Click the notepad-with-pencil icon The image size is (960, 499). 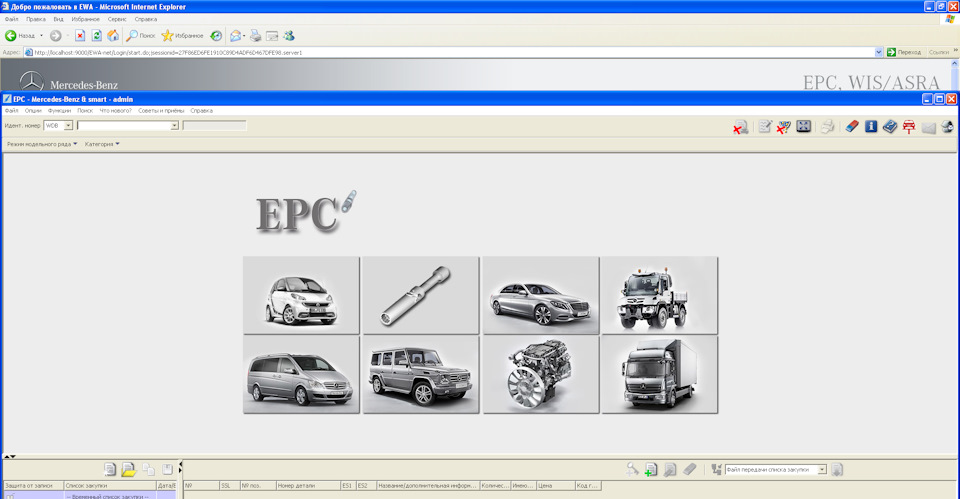coord(765,127)
